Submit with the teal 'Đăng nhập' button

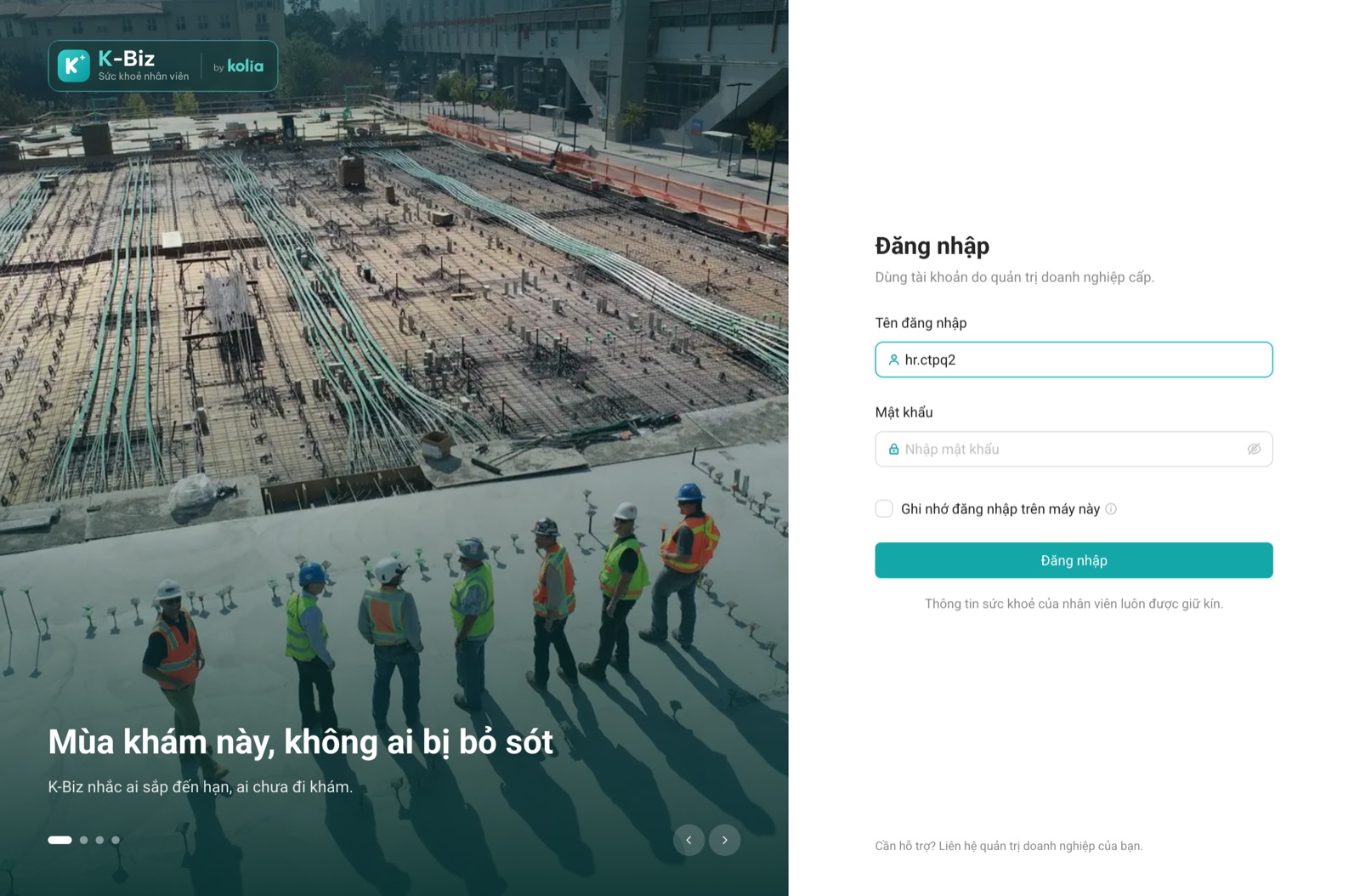point(1074,560)
